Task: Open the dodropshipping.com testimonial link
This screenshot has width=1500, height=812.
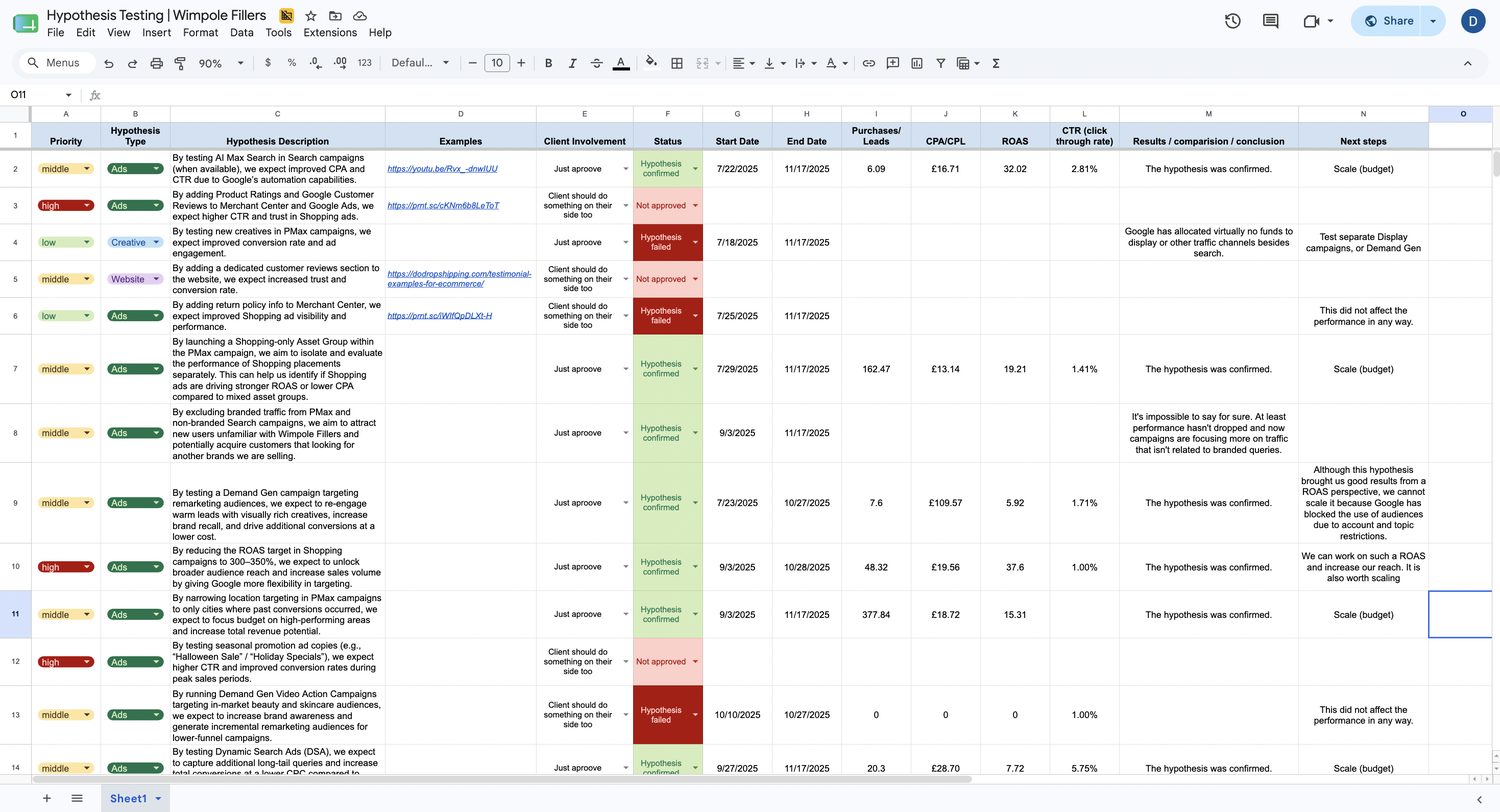Action: 459,279
